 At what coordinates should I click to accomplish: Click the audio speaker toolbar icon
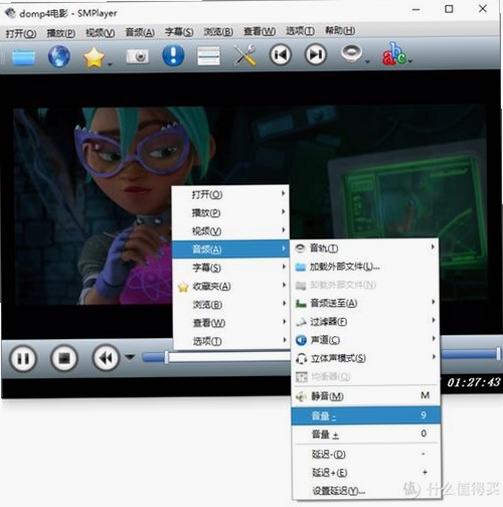coord(352,53)
